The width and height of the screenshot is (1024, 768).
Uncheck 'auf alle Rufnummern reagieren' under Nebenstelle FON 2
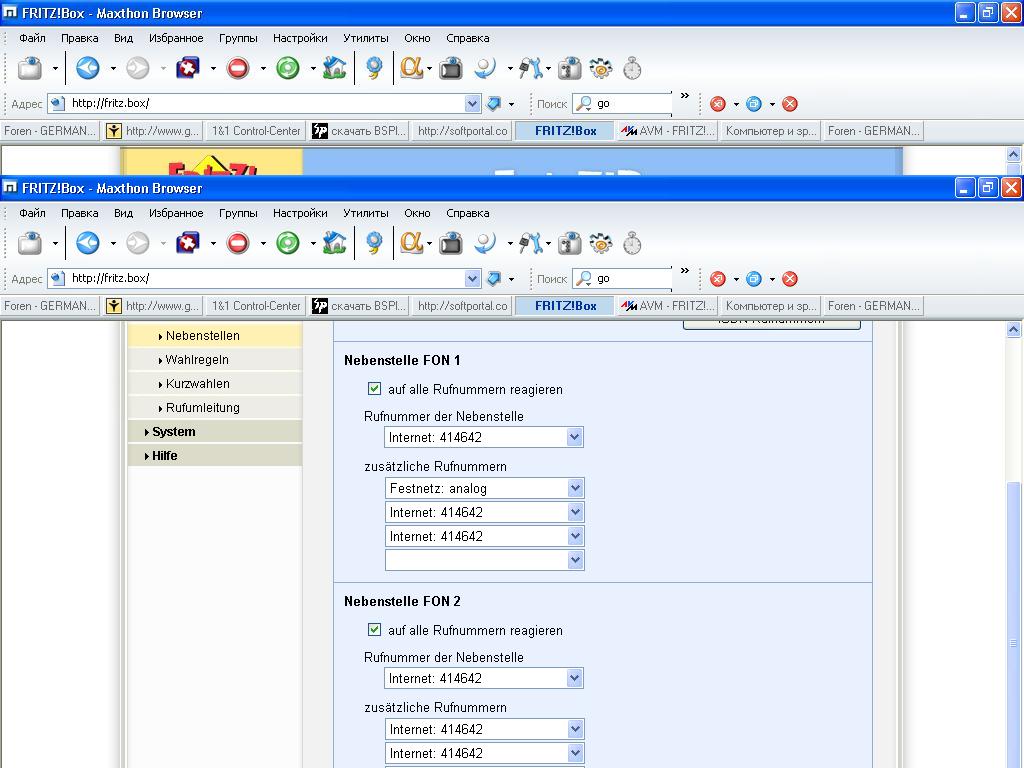pyautogui.click(x=374, y=630)
